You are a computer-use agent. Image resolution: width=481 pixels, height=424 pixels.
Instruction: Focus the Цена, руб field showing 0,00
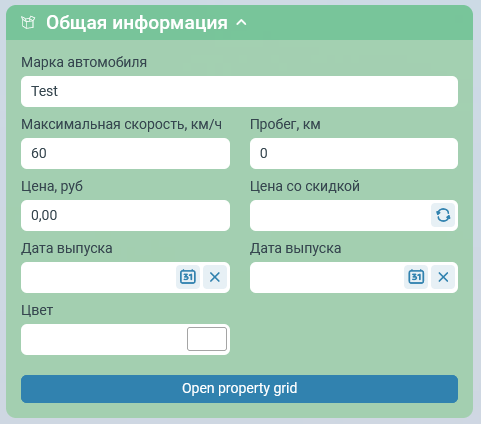(x=125, y=215)
